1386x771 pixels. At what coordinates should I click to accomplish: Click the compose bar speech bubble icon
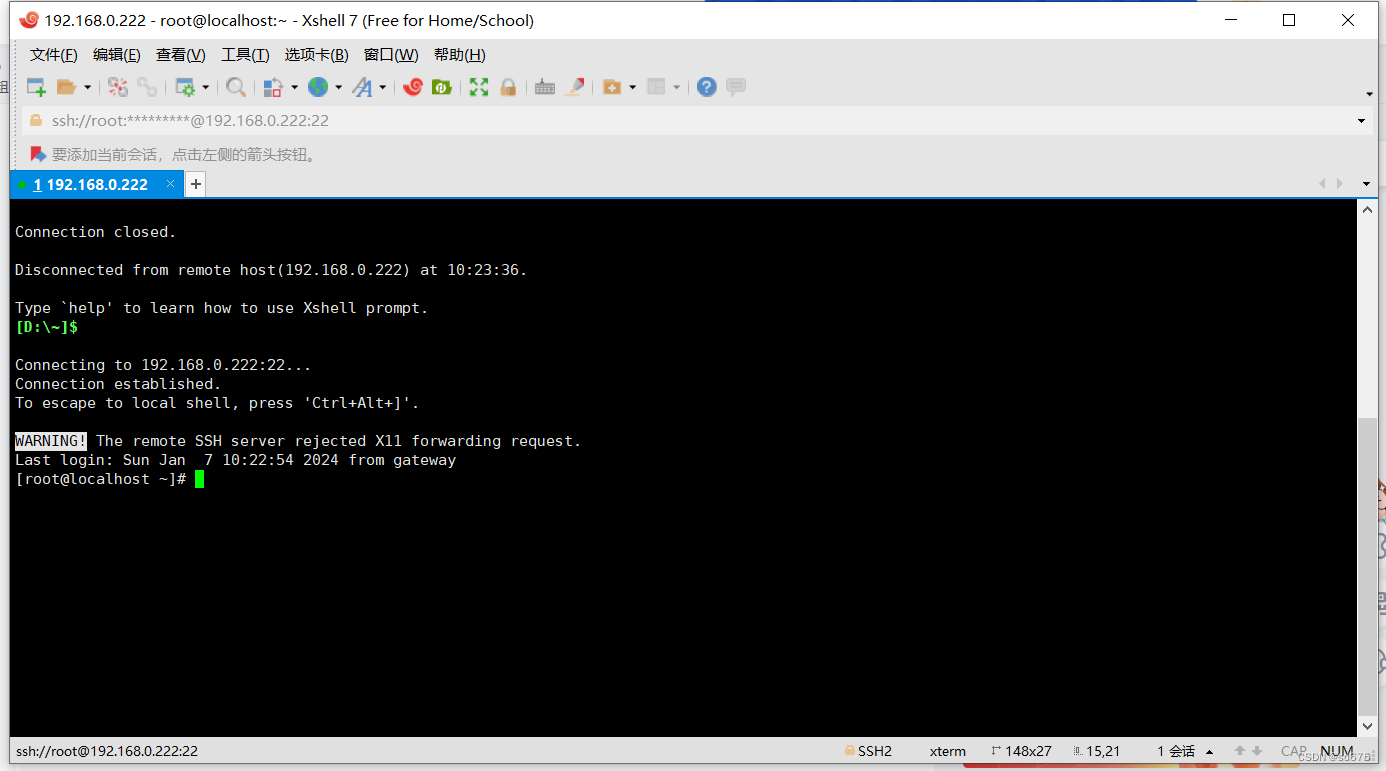click(x=736, y=87)
